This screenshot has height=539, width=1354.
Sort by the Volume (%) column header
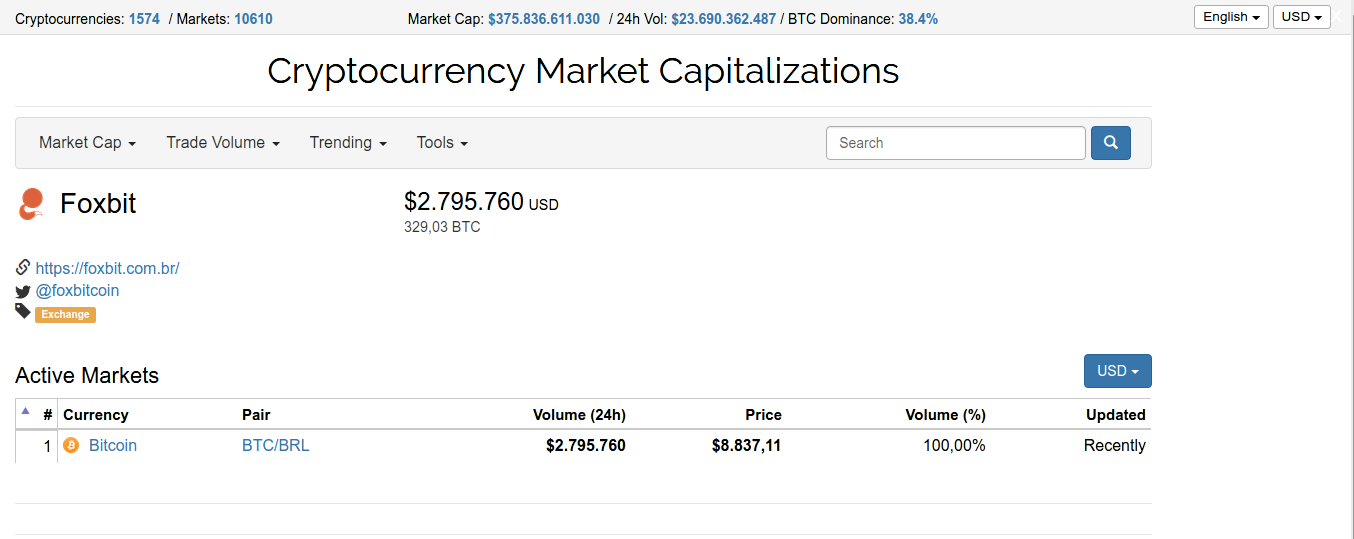945,415
